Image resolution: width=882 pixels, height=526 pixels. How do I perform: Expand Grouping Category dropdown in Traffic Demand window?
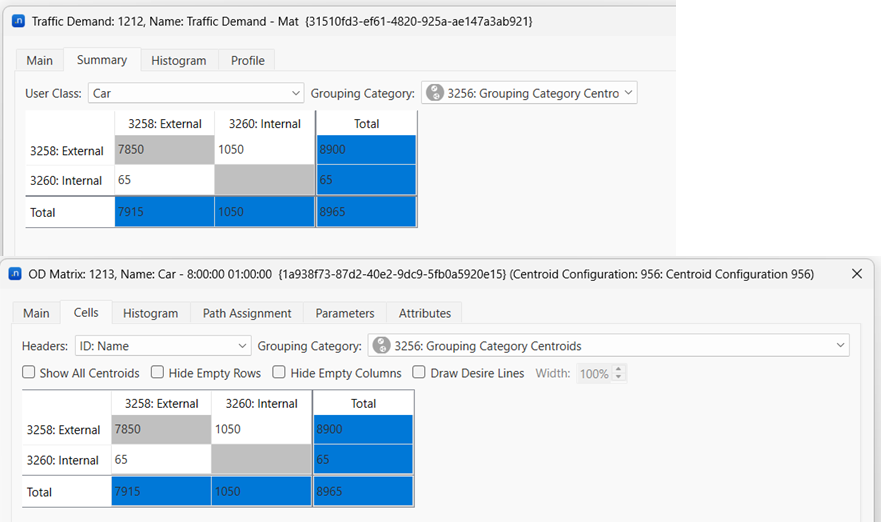529,93
